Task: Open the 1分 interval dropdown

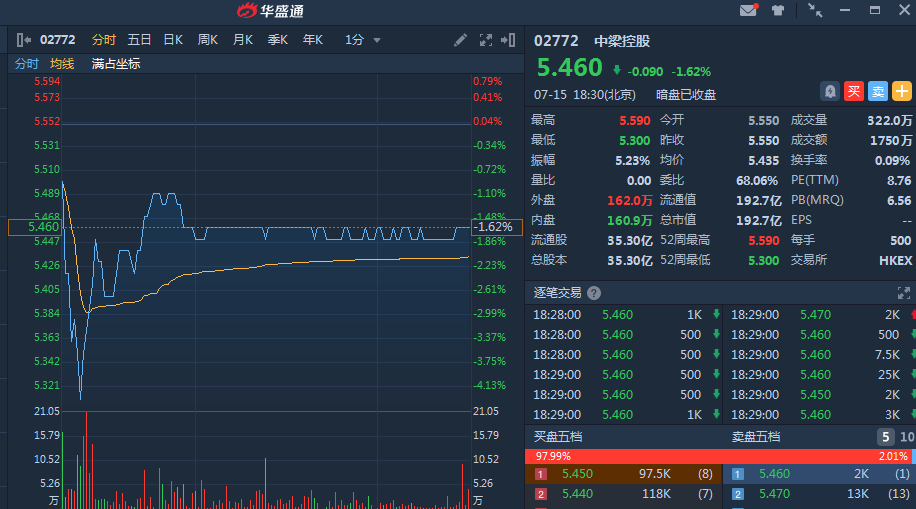Action: 362,40
